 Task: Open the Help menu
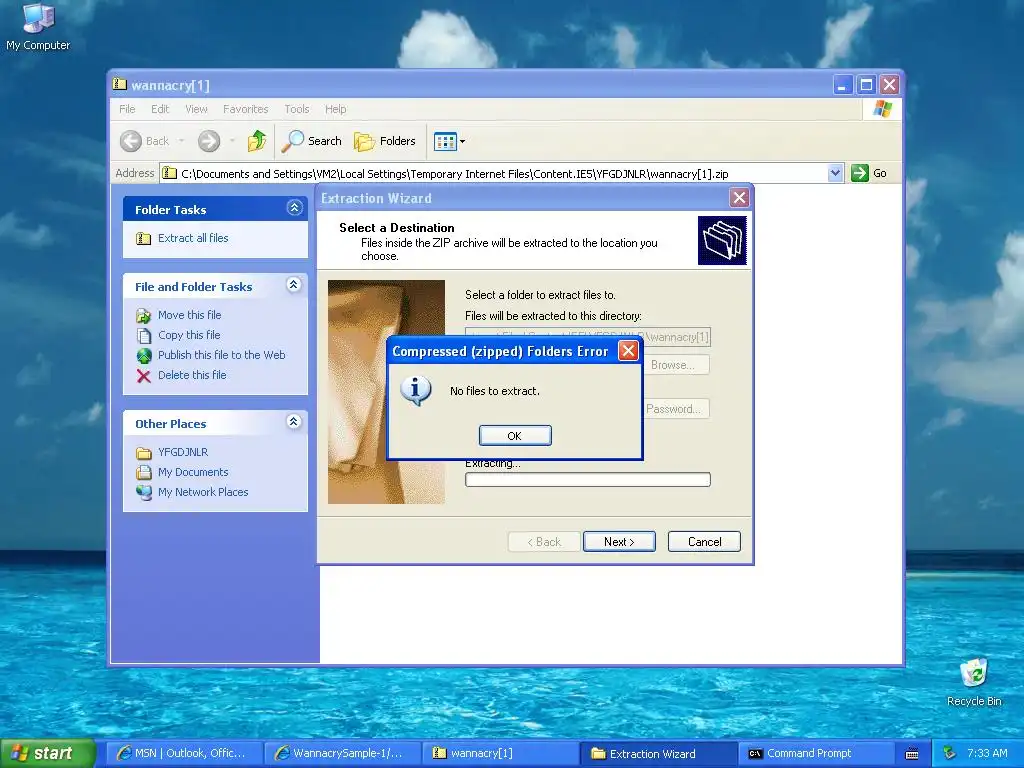[336, 109]
